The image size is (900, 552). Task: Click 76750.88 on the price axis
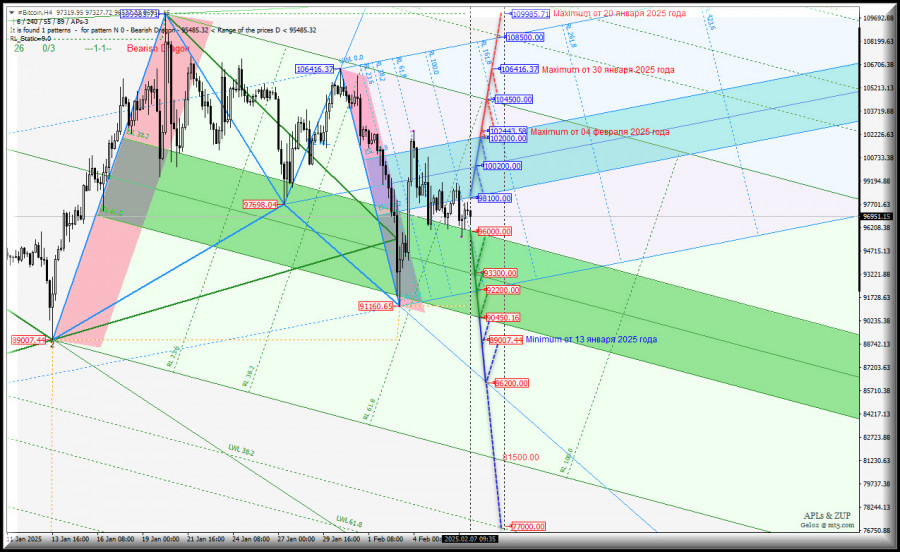878,530
